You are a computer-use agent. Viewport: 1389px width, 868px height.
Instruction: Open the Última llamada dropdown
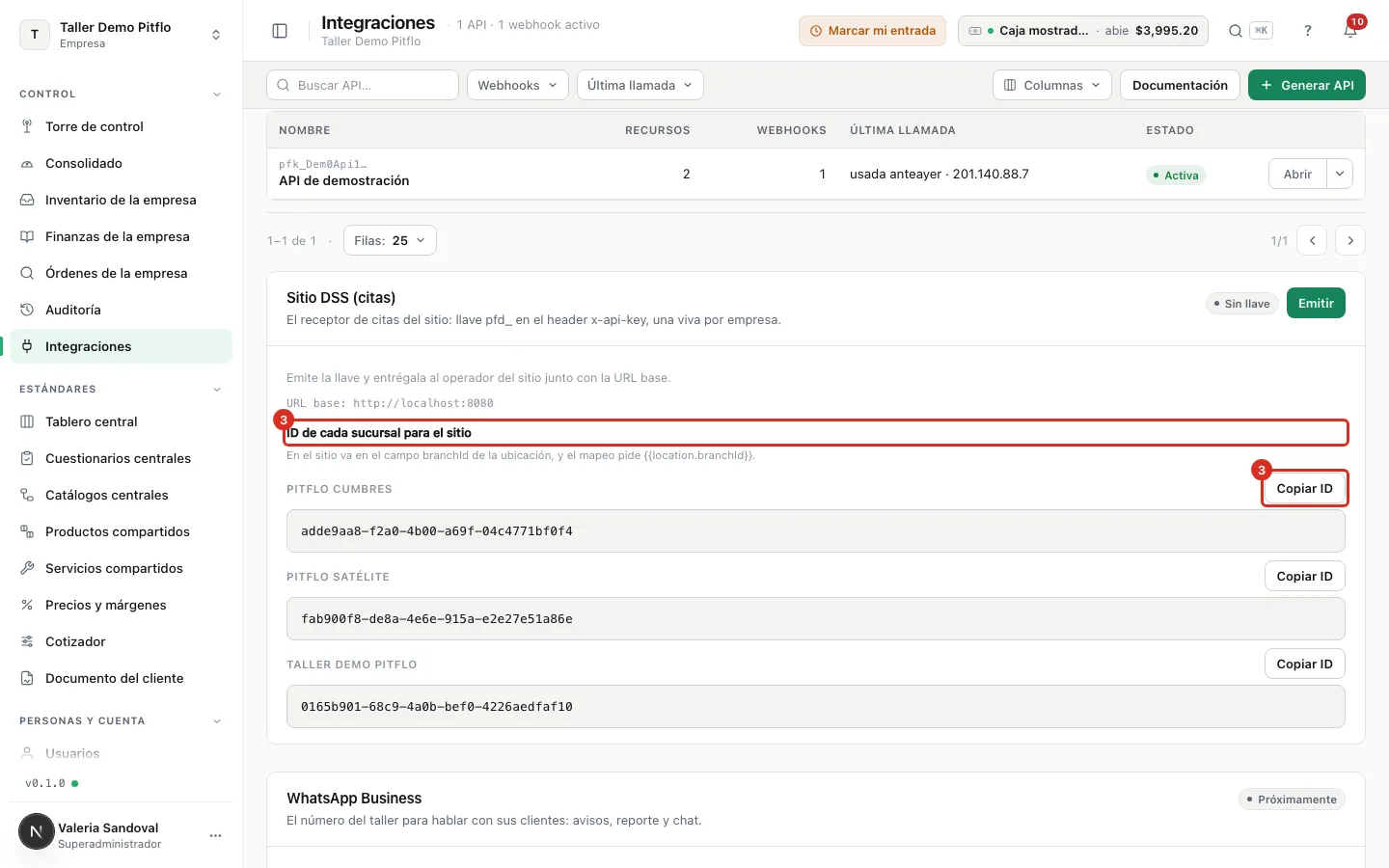(x=640, y=85)
